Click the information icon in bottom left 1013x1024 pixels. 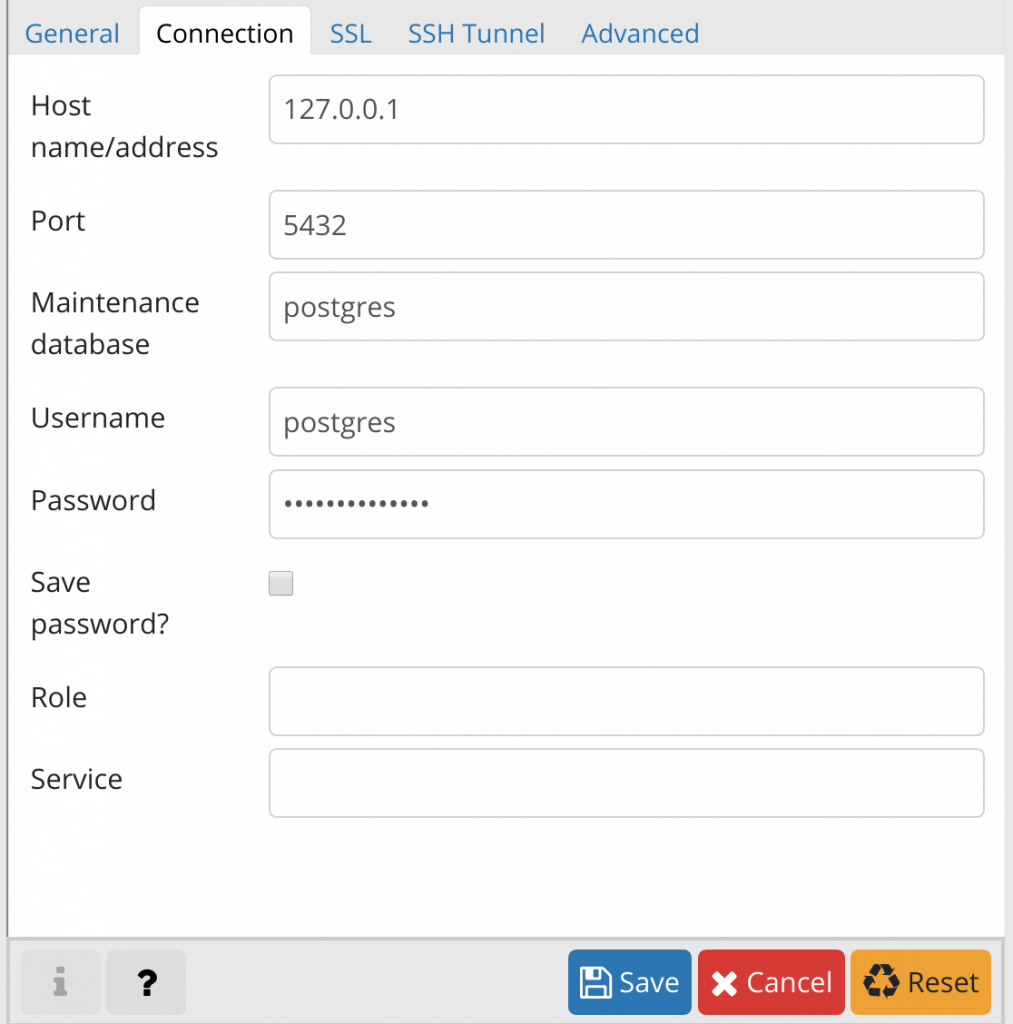pyautogui.click(x=59, y=982)
